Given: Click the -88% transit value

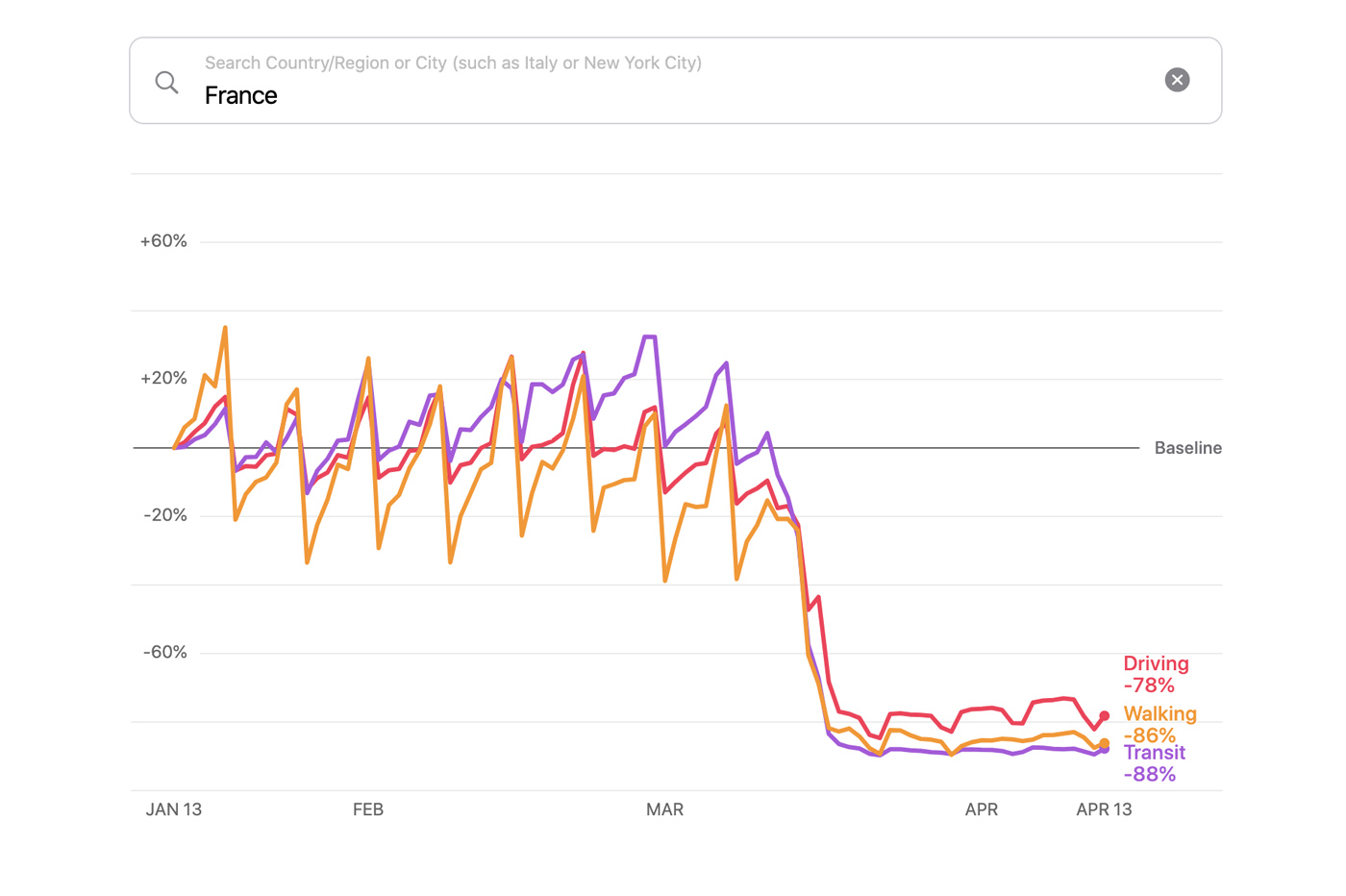Looking at the screenshot, I should [x=1150, y=775].
